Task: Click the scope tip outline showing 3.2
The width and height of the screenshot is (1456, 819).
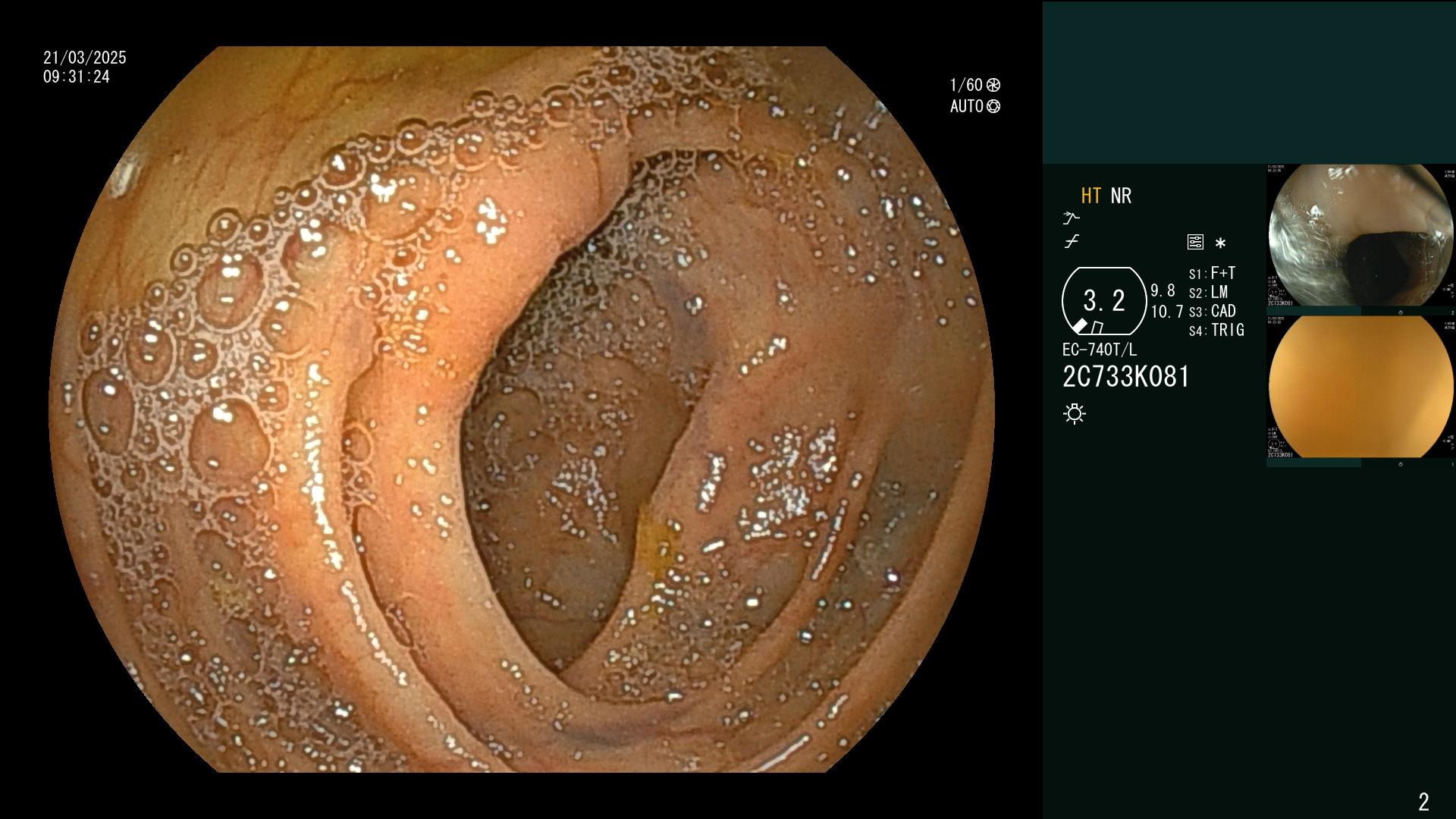Action: [1104, 301]
